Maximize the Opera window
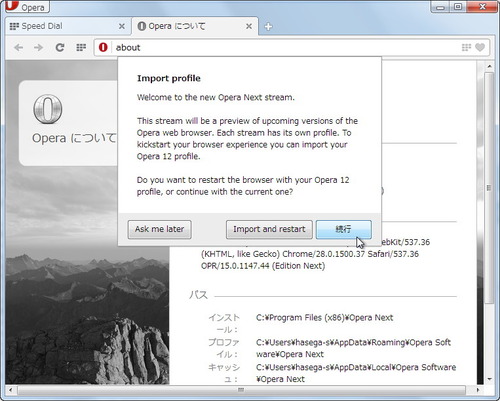 tap(458, 7)
